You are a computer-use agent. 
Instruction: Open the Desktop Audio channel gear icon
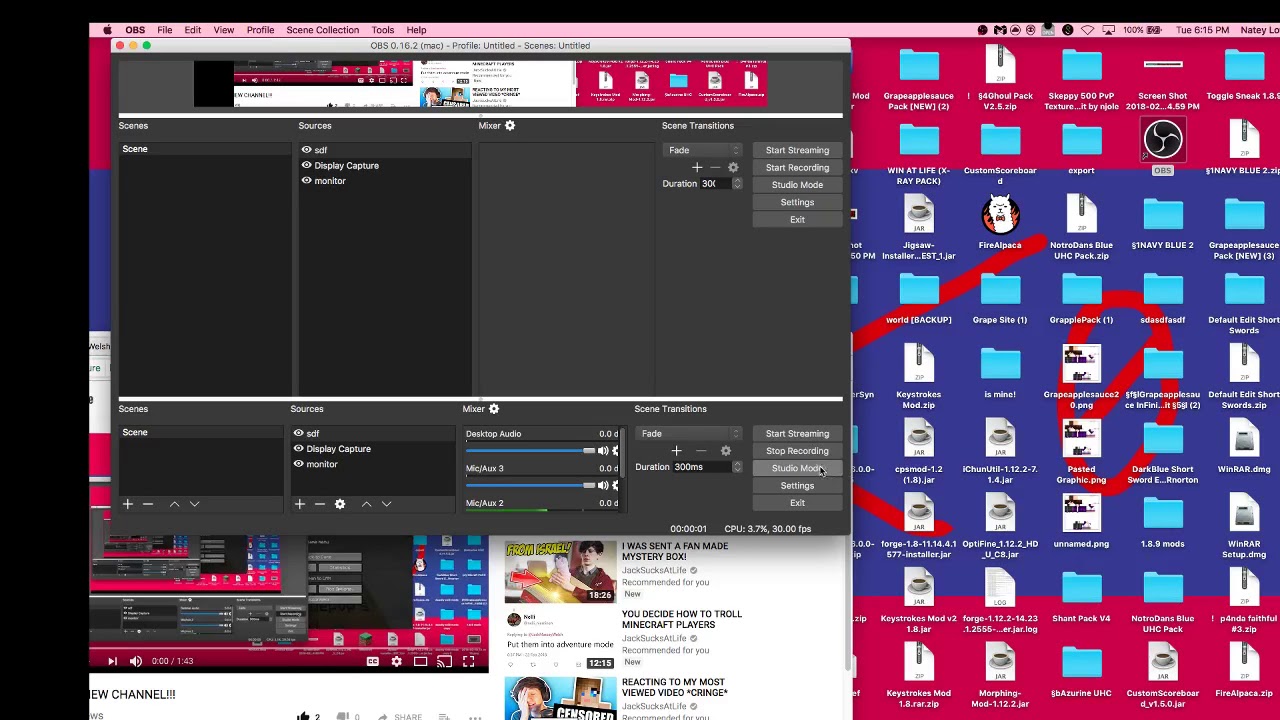tap(615, 451)
